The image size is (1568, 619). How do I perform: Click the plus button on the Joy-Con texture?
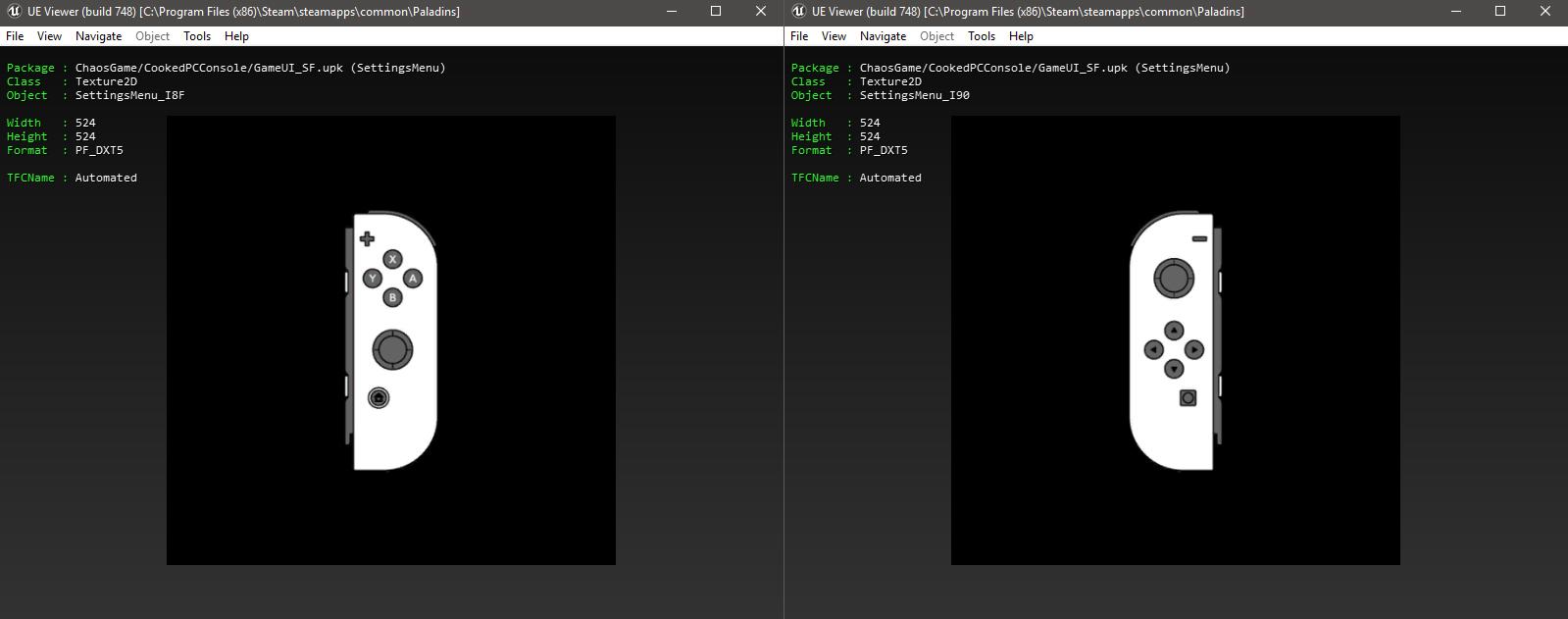[x=367, y=238]
